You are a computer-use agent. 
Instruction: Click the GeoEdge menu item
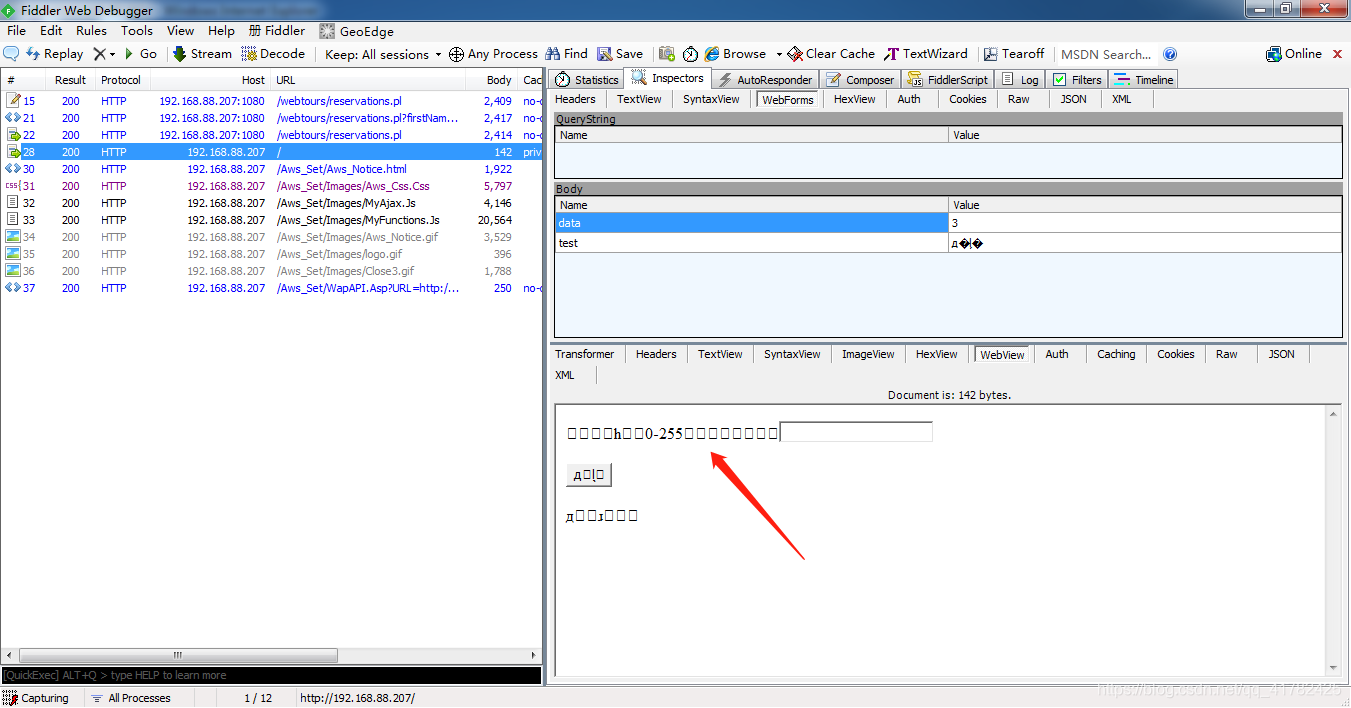[357, 31]
